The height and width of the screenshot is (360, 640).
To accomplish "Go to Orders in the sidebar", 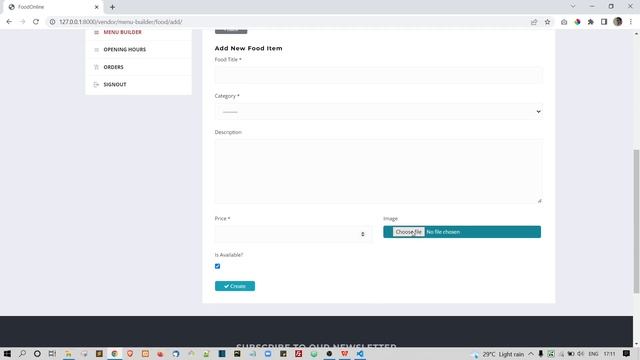I will [113, 67].
